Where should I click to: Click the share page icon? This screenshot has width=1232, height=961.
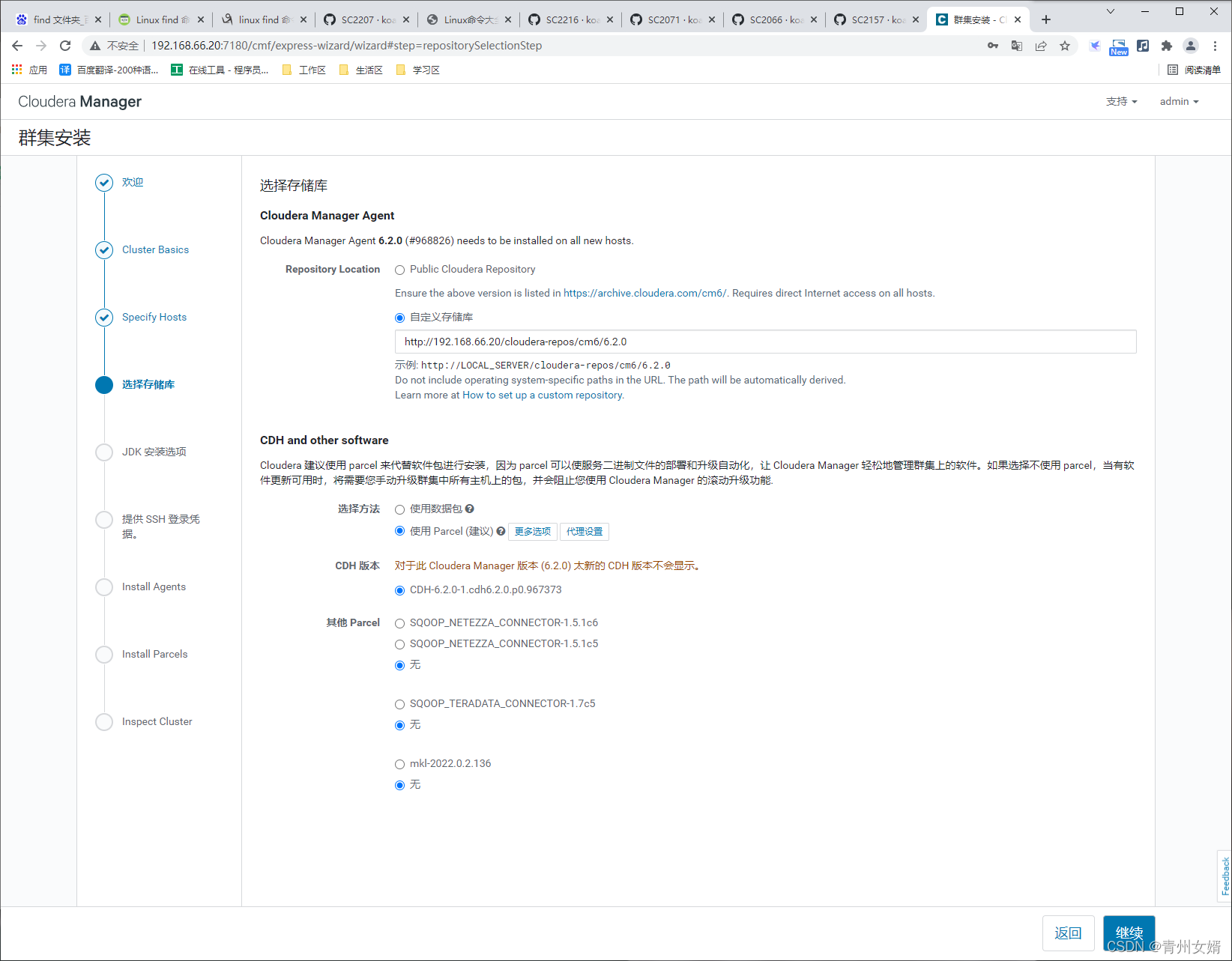point(1041,46)
